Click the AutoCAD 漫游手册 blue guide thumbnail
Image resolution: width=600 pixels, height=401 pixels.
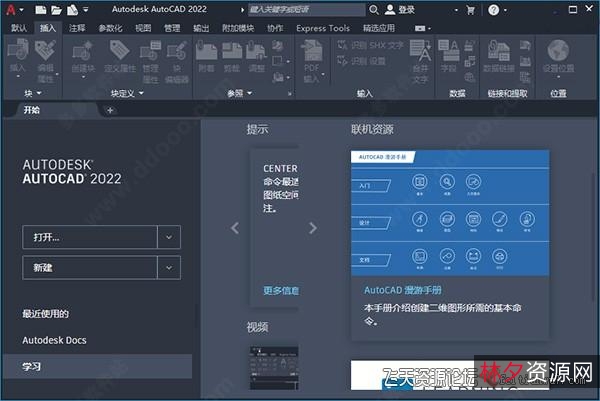[450, 213]
